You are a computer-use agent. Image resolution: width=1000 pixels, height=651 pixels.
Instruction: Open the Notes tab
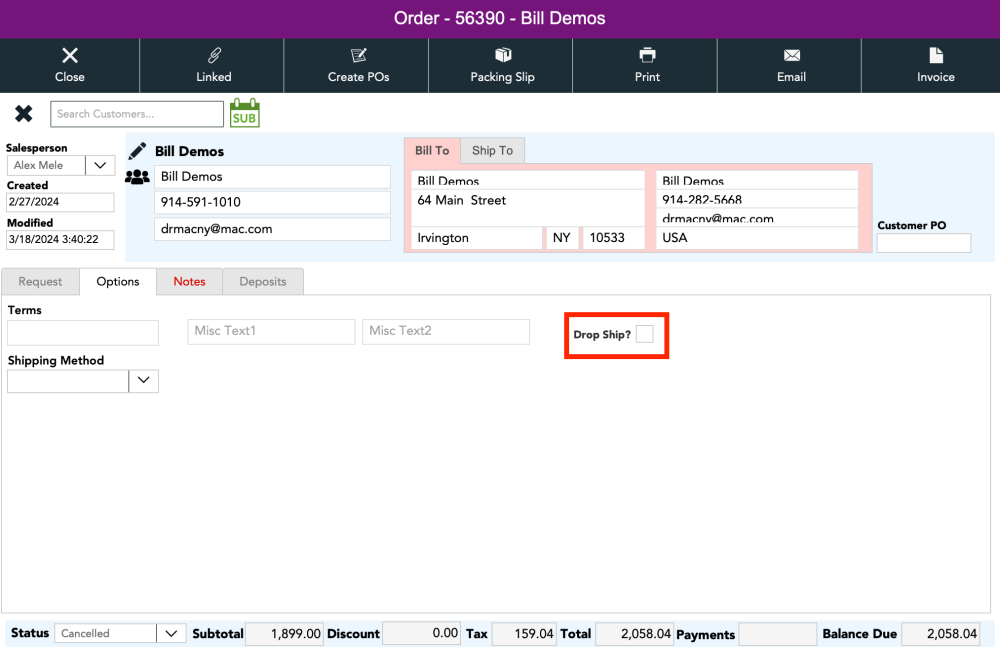(x=189, y=282)
